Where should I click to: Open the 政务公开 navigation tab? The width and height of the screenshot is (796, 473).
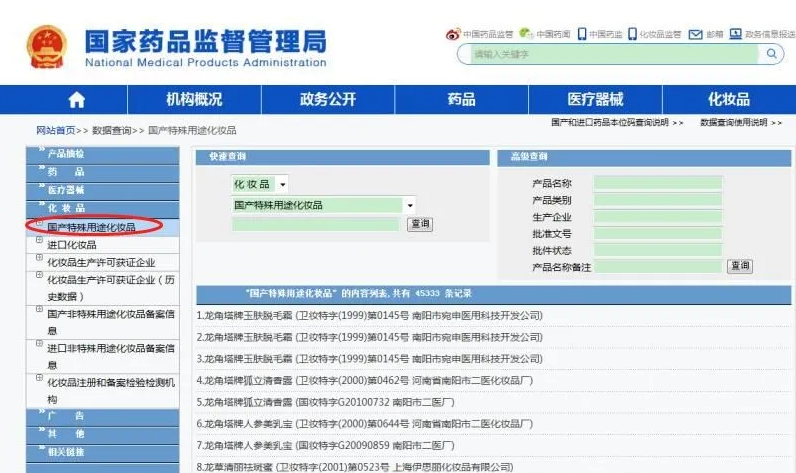(328, 99)
